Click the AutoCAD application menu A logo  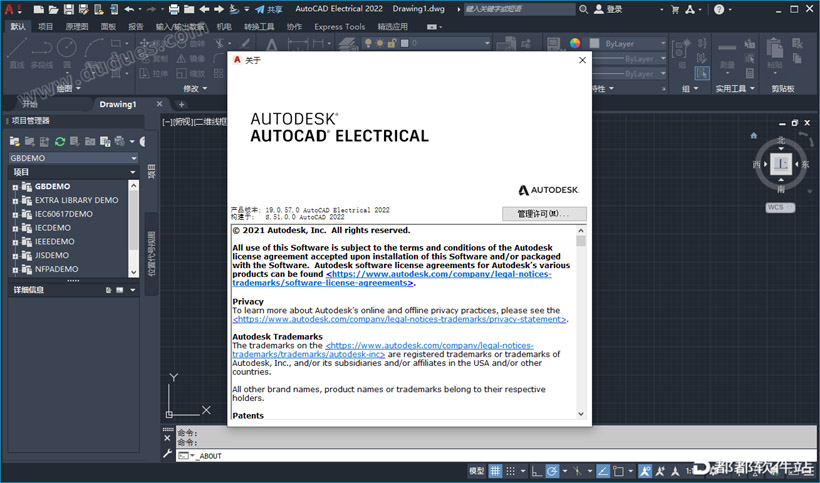click(x=9, y=9)
